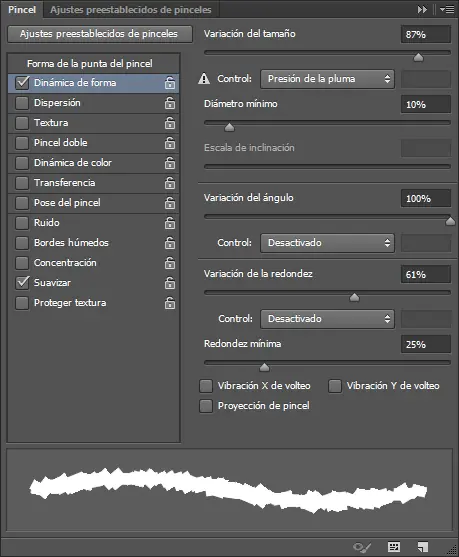This screenshot has height=557, width=459.
Task: Enable Proyección de pincel checkbox
Action: pyautogui.click(x=206, y=406)
